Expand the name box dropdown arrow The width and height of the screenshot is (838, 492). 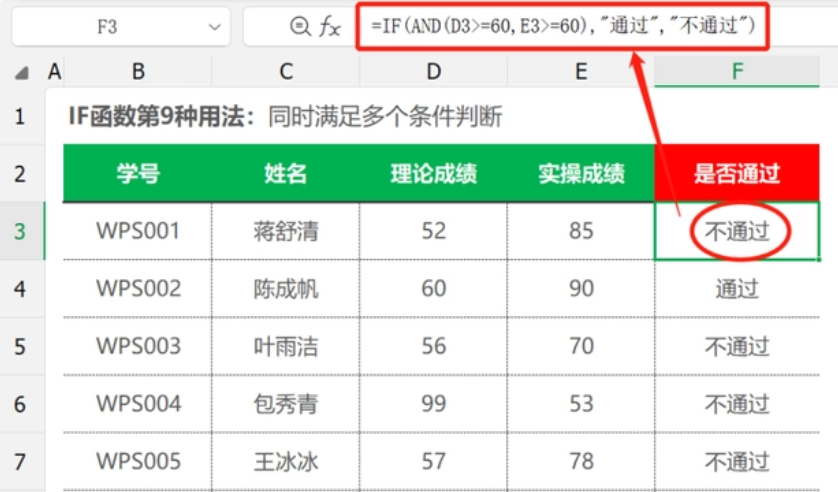click(215, 27)
